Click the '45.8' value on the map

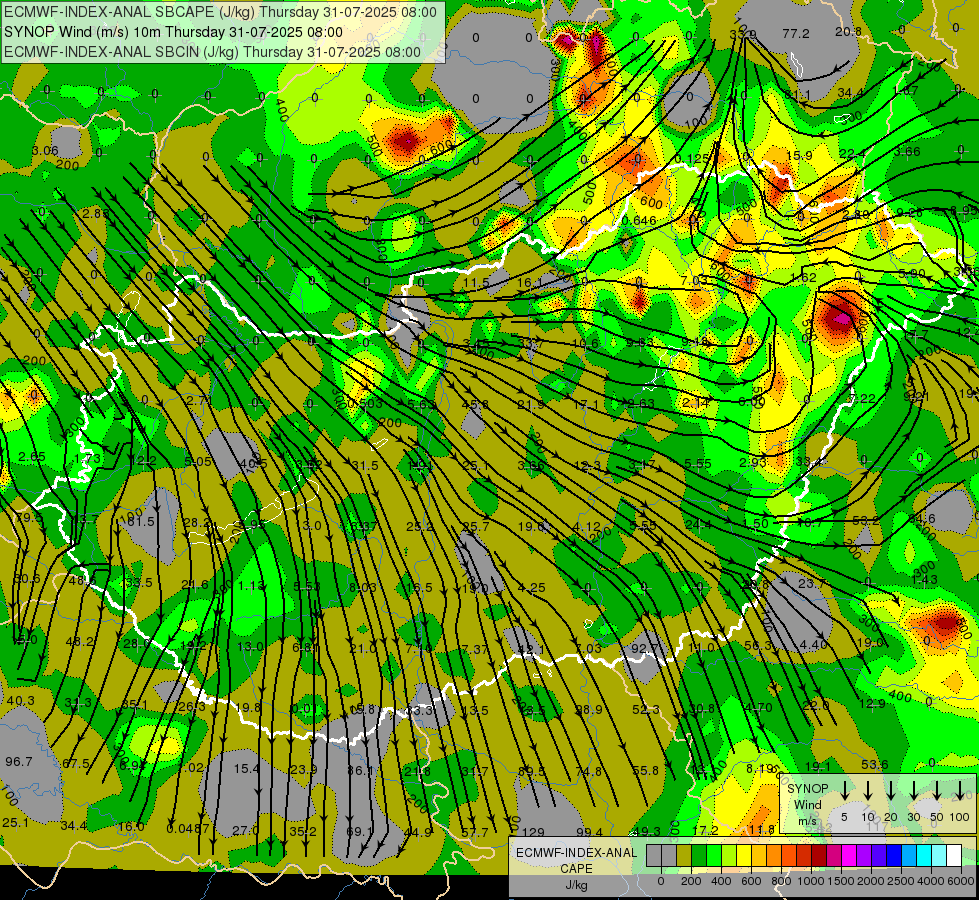(475, 405)
